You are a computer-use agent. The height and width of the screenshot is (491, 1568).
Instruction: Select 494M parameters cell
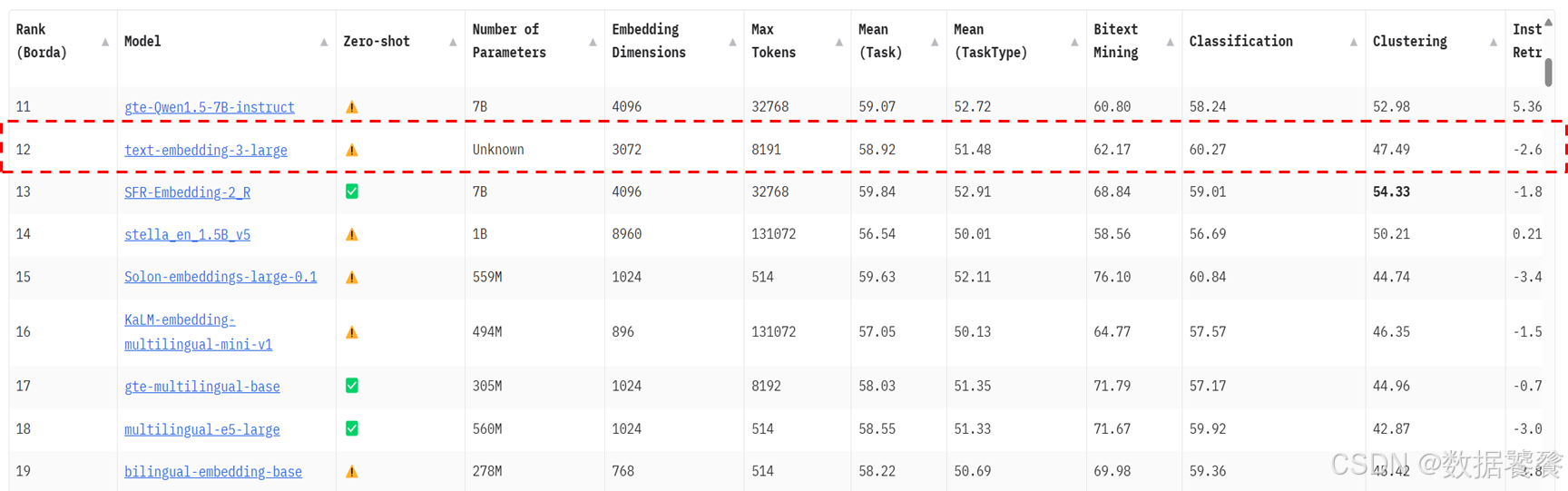[487, 332]
